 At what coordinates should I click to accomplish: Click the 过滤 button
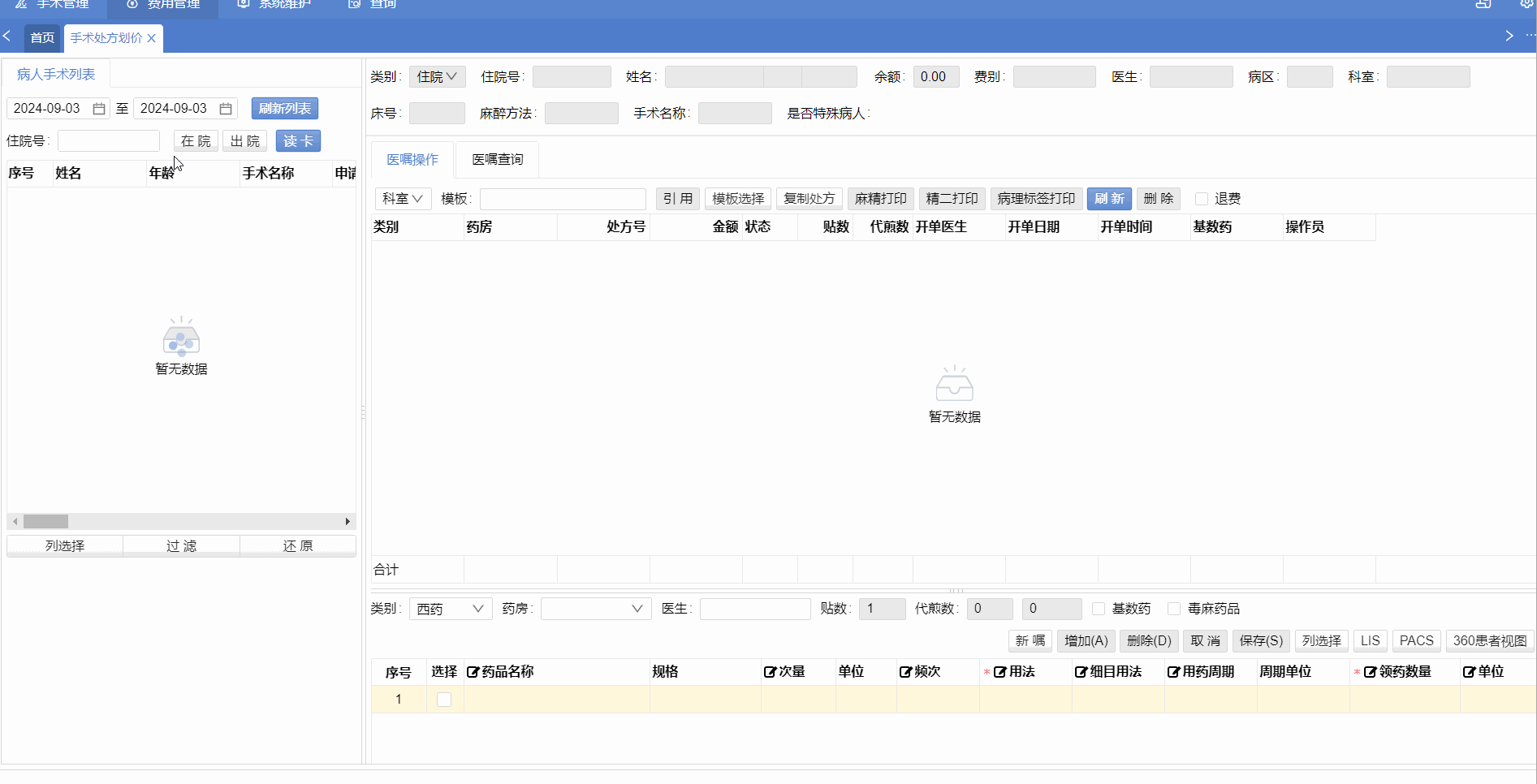[182, 546]
